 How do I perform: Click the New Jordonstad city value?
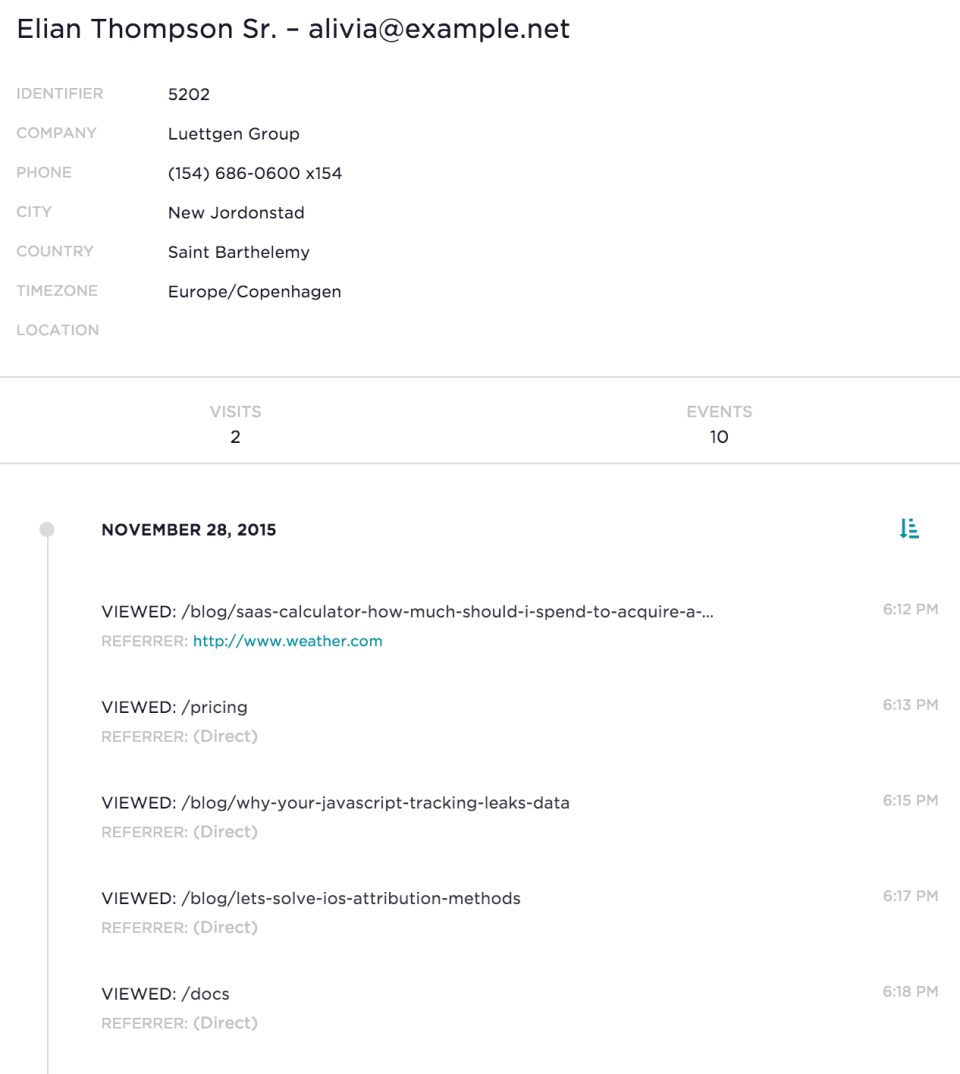(236, 212)
